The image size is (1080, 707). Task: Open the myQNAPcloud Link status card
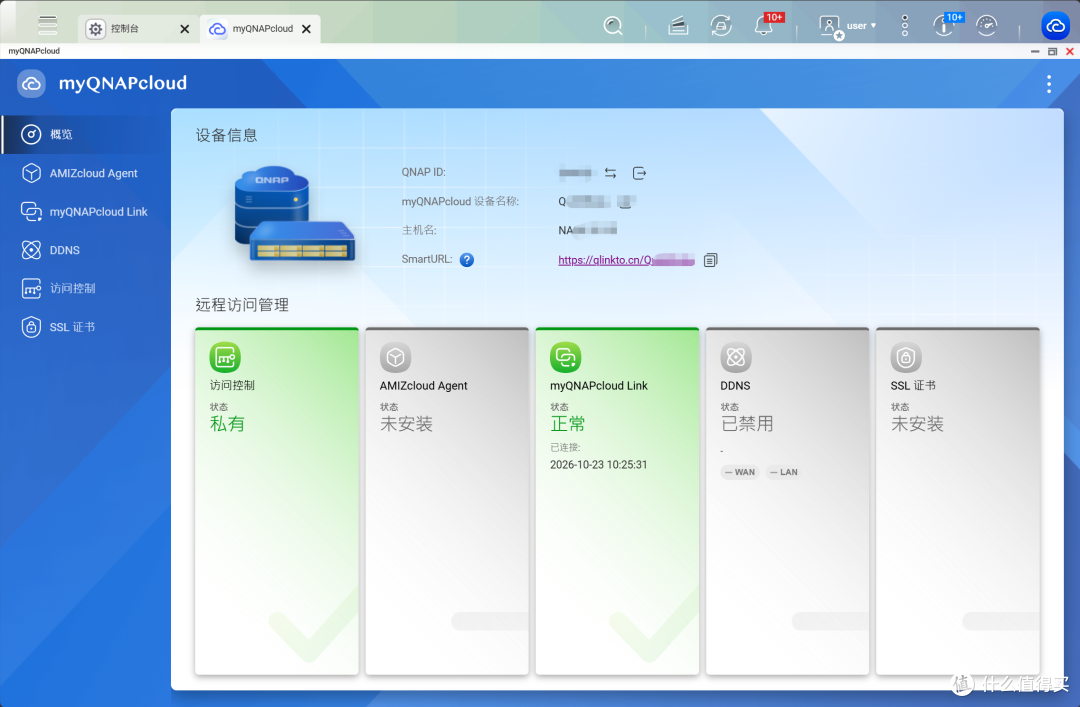[617, 501]
